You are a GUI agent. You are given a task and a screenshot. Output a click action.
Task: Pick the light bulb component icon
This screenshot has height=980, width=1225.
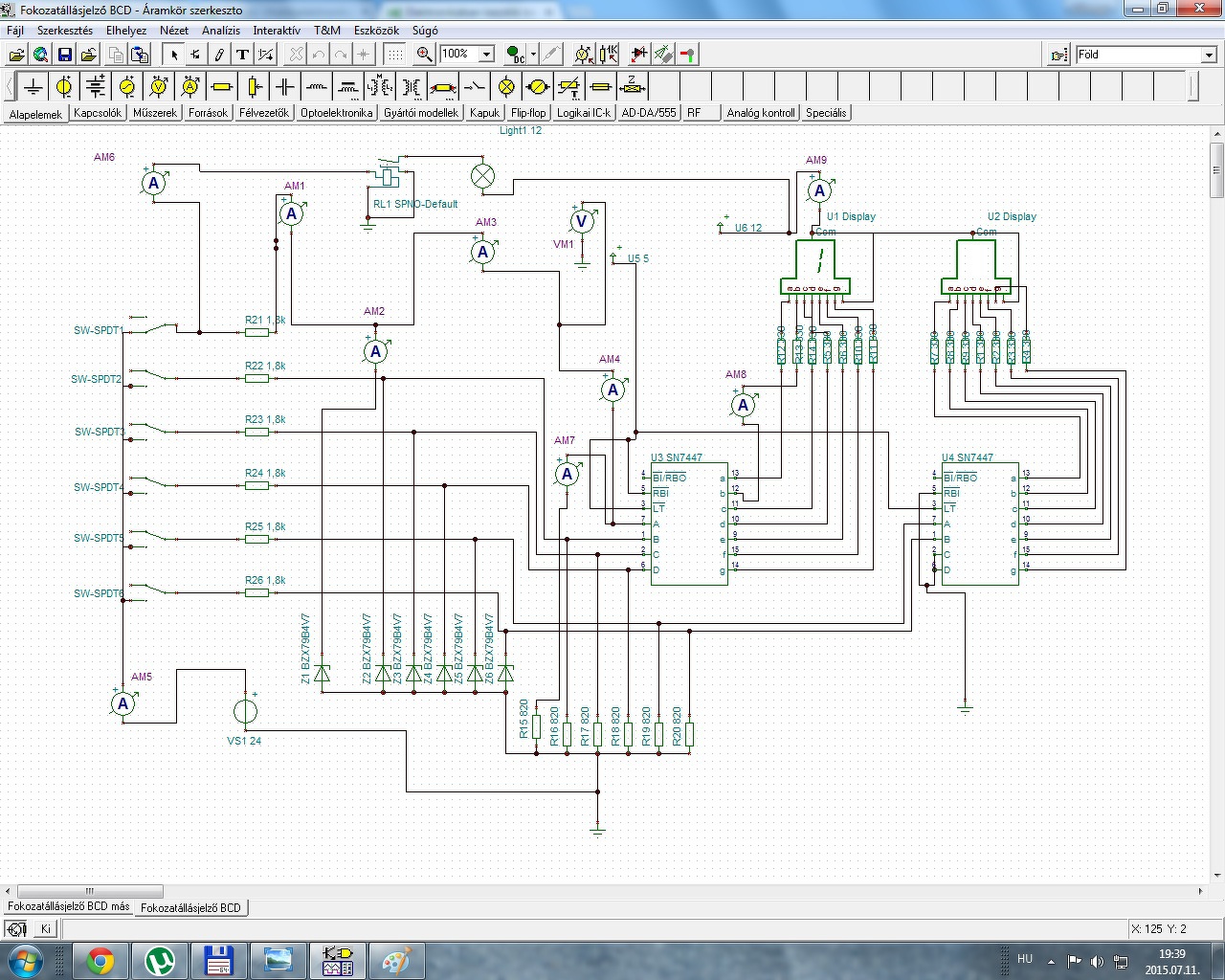click(506, 87)
